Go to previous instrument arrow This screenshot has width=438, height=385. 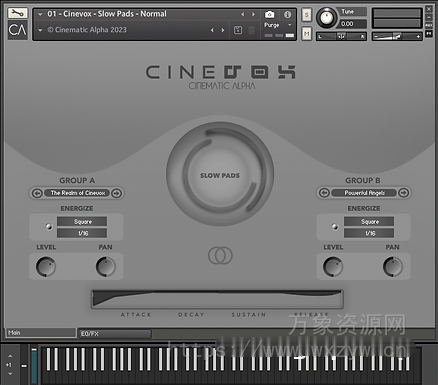coord(243,14)
